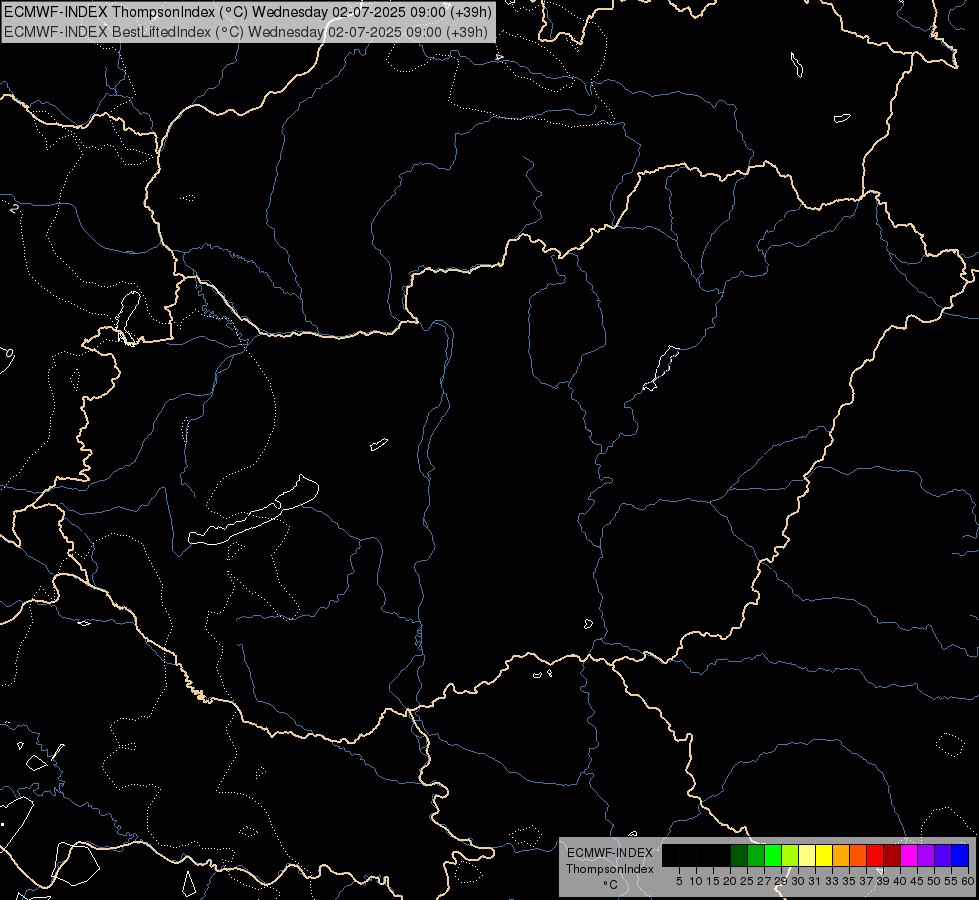Click the medium green 25–27 legend swatch

coord(756,855)
